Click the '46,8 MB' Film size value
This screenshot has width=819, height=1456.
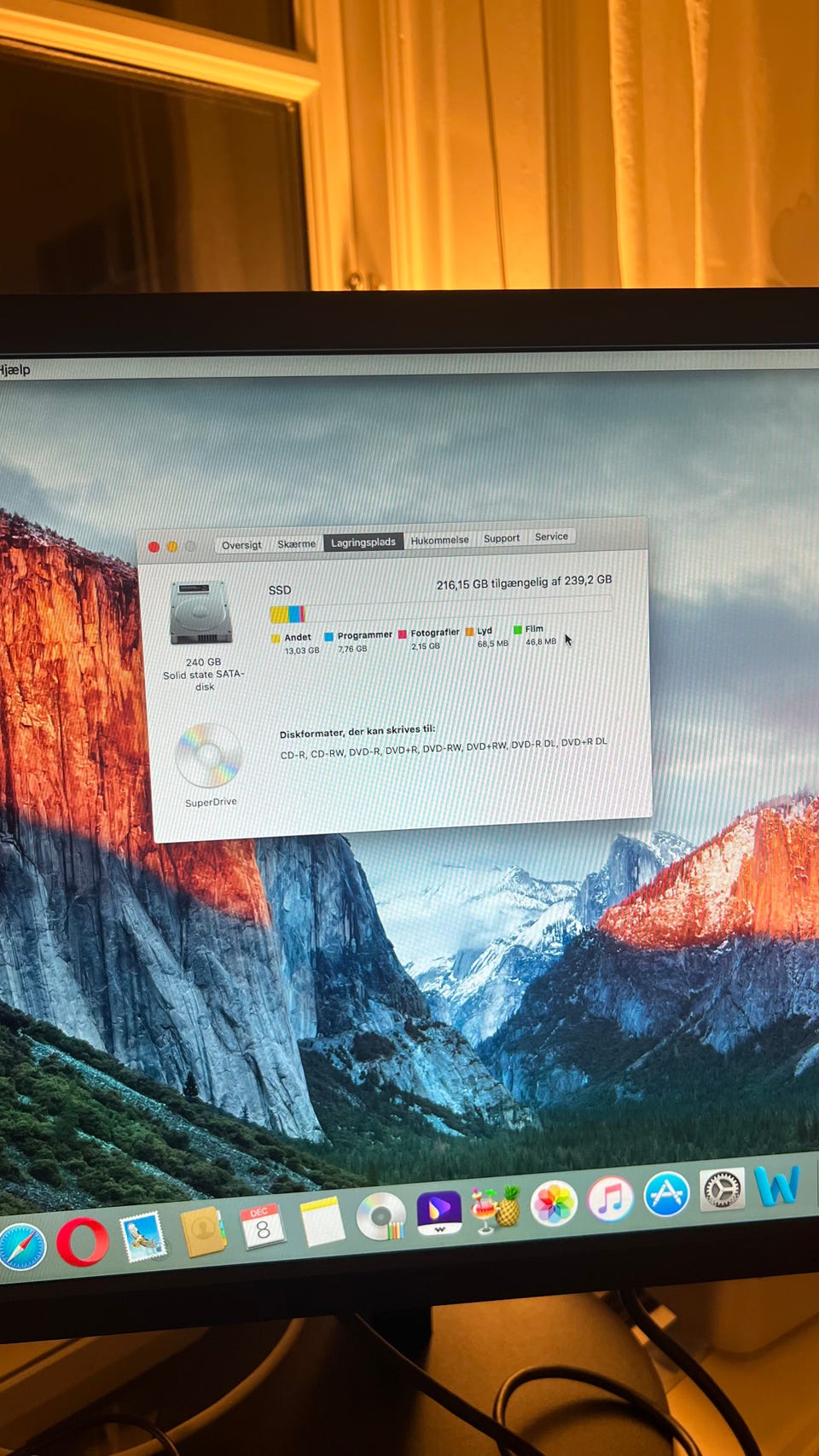(541, 641)
